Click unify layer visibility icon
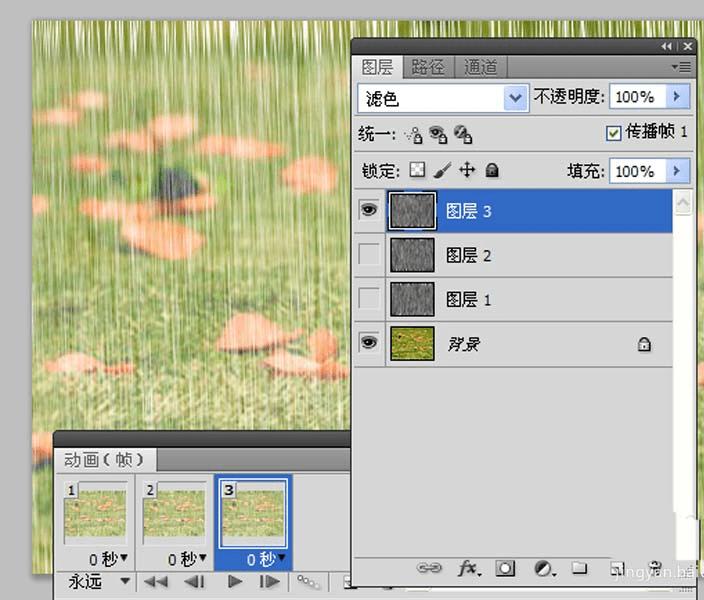Image resolution: width=704 pixels, height=600 pixels. 438,134
